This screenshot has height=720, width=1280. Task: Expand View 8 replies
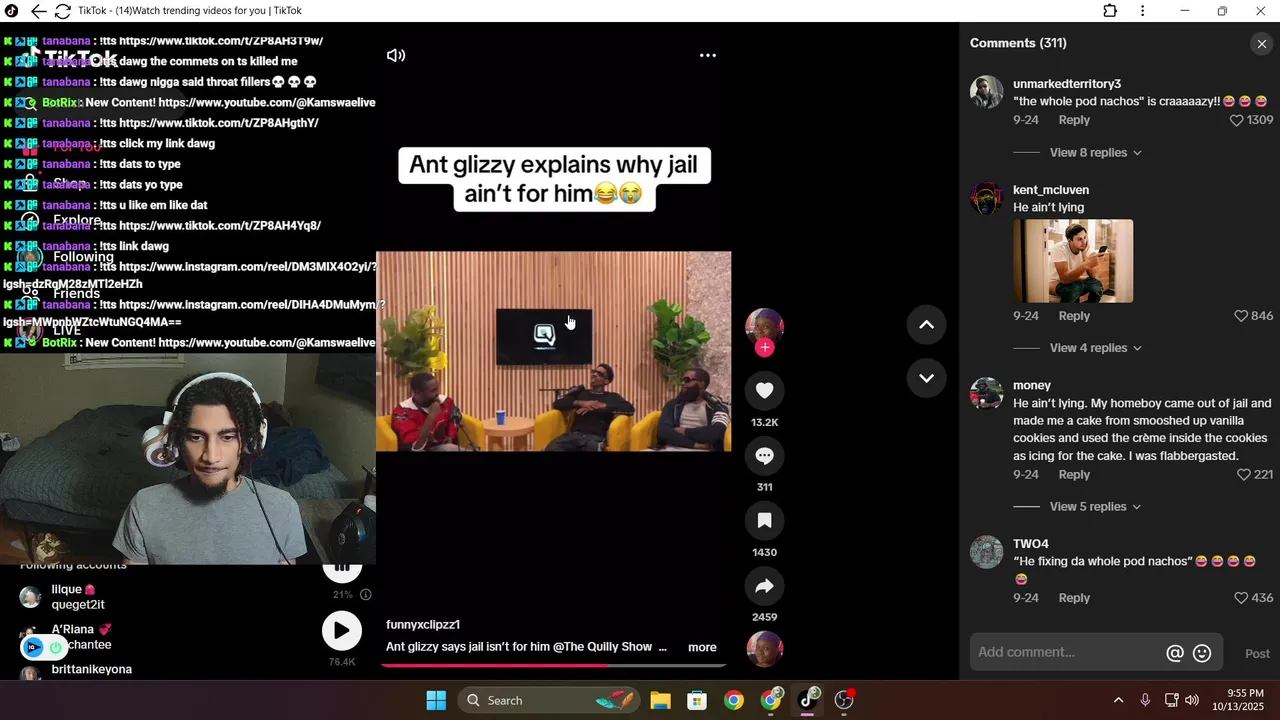pos(1096,153)
